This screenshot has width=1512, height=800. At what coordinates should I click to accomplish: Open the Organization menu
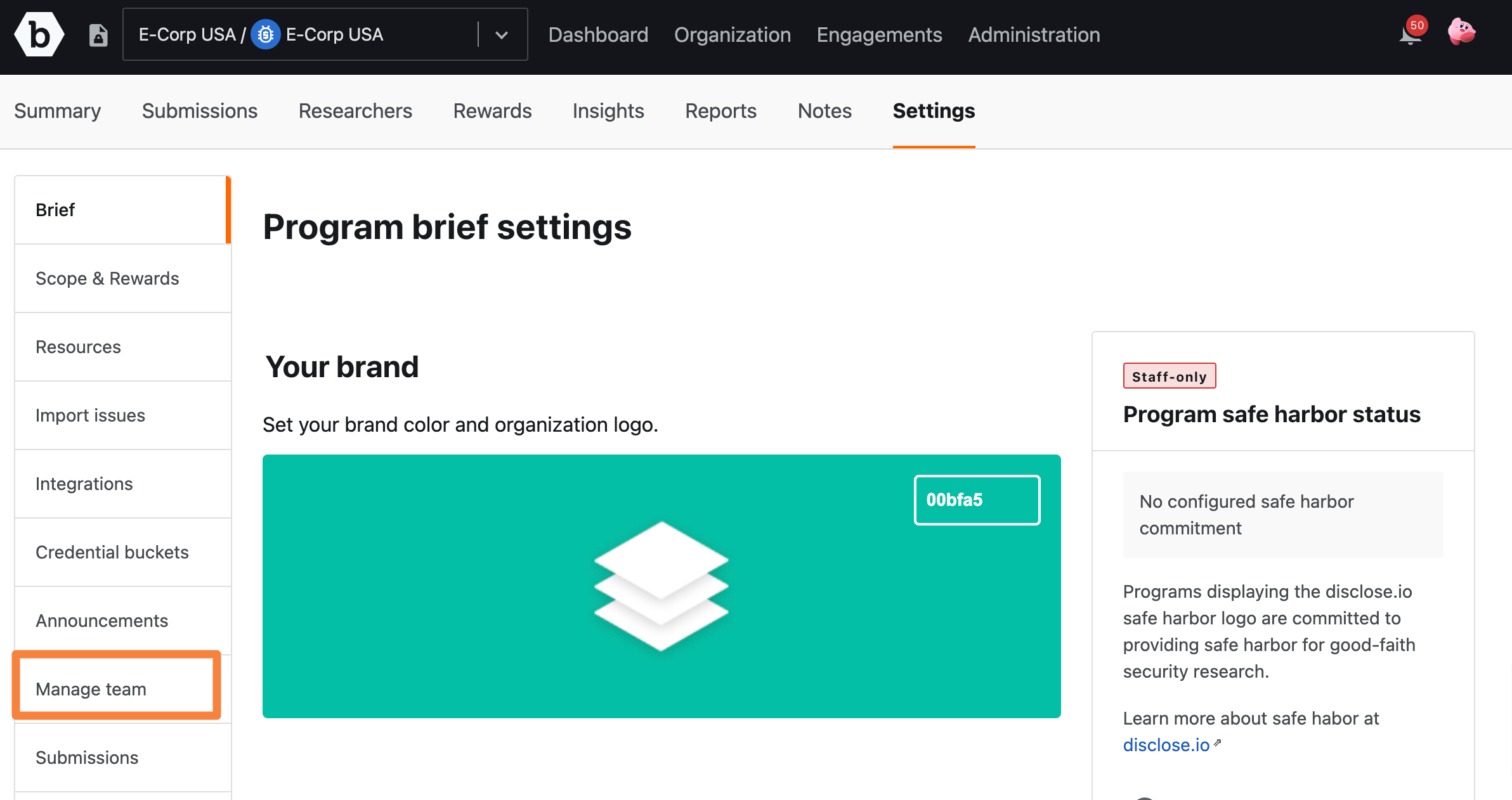(x=733, y=35)
